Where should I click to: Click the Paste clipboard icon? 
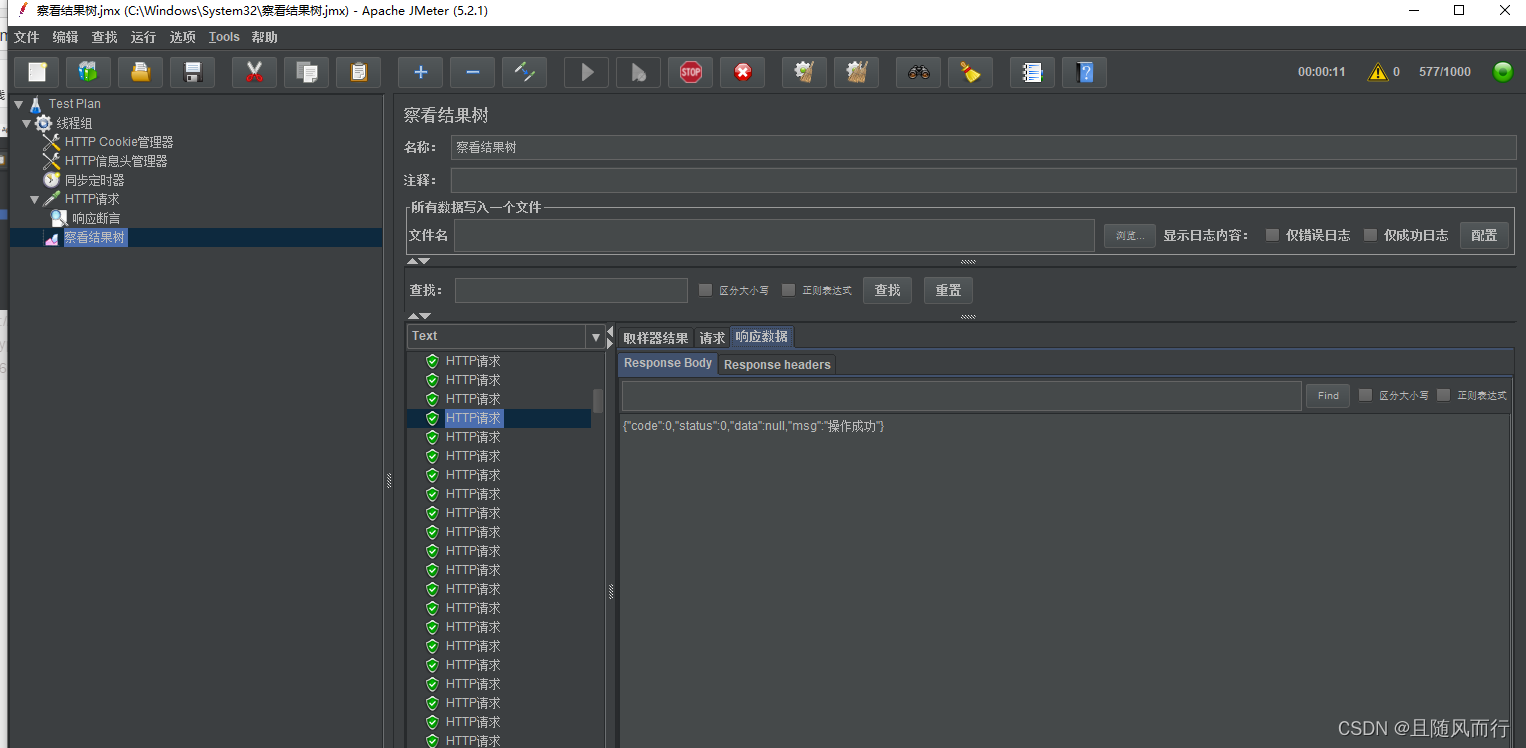tap(359, 72)
